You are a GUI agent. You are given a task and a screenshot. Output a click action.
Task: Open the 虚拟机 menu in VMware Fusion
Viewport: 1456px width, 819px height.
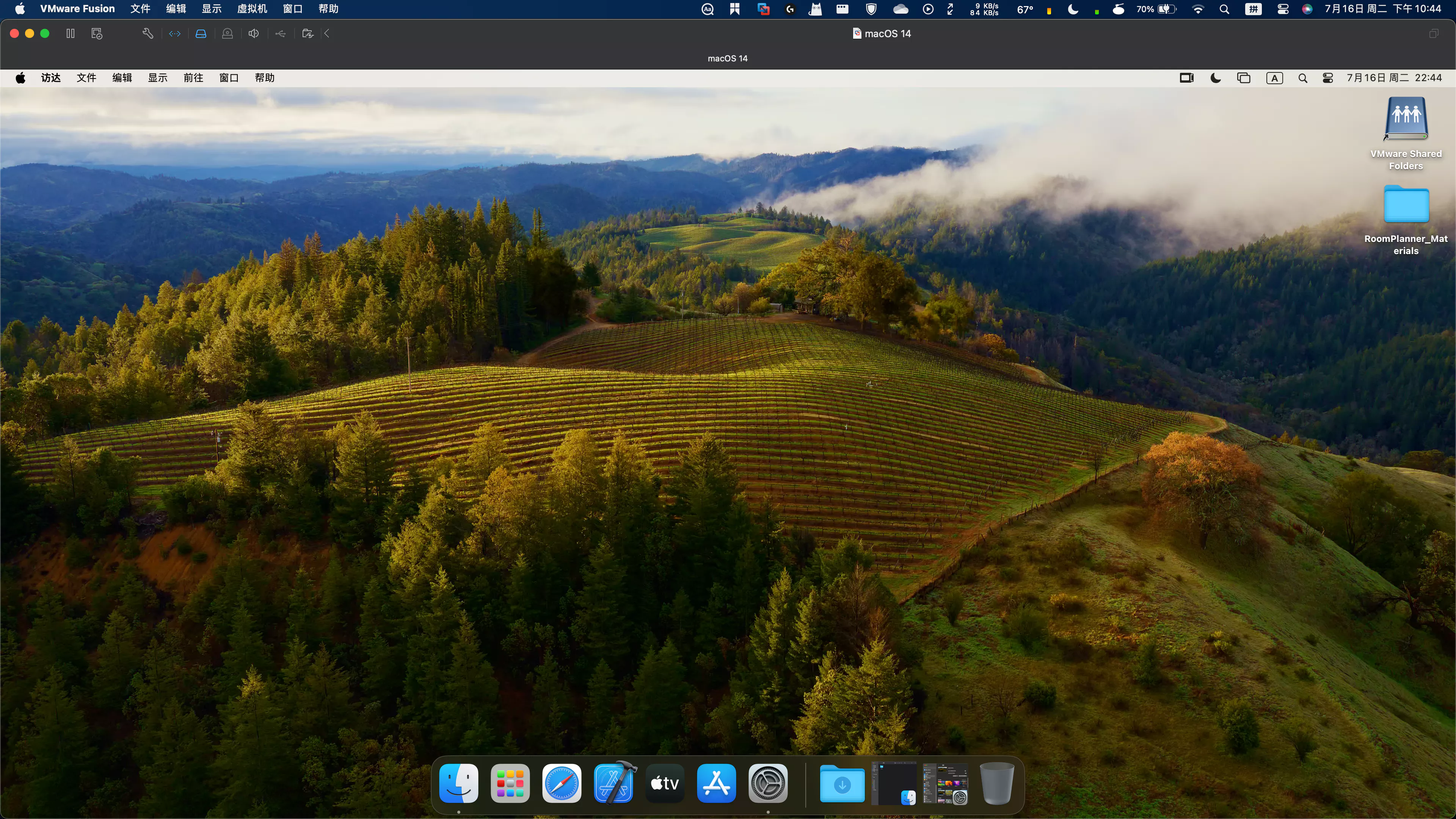click(x=252, y=9)
